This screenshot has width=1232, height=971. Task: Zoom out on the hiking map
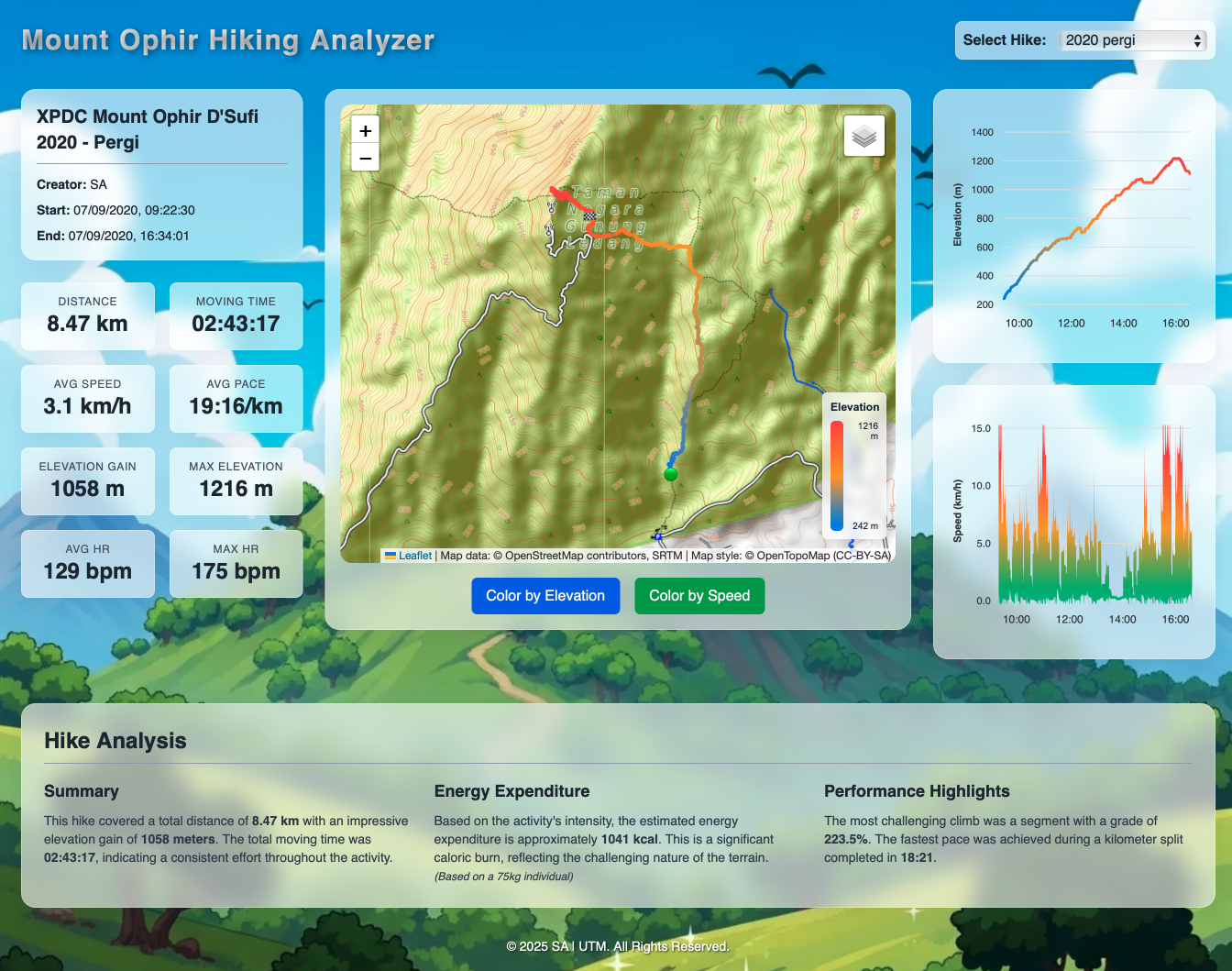point(365,159)
